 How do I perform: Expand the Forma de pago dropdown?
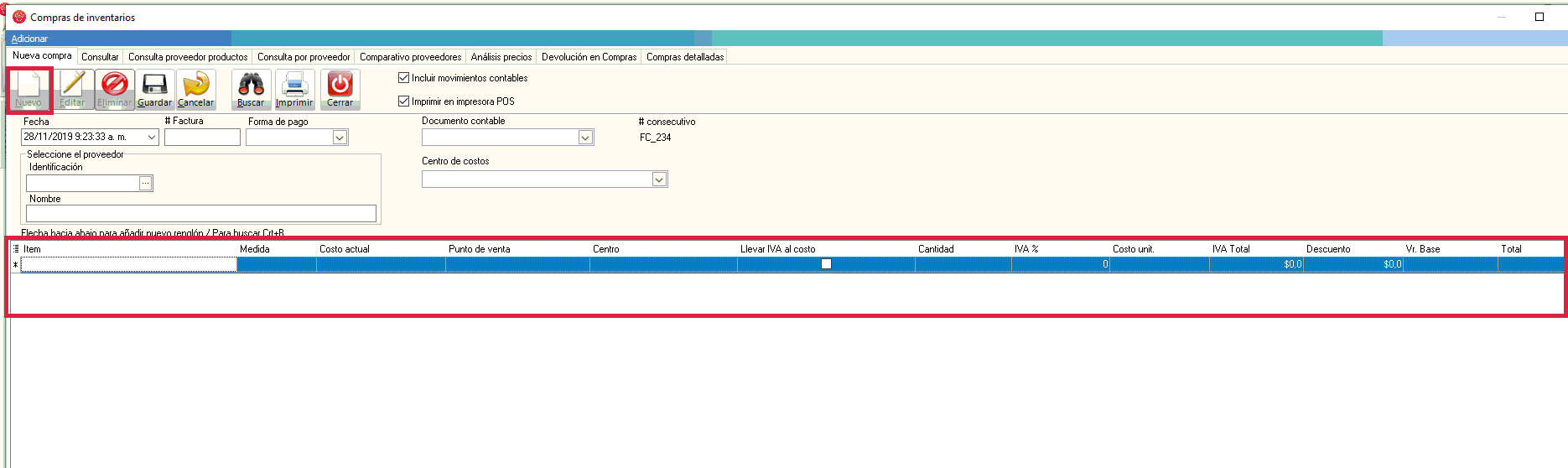[340, 138]
